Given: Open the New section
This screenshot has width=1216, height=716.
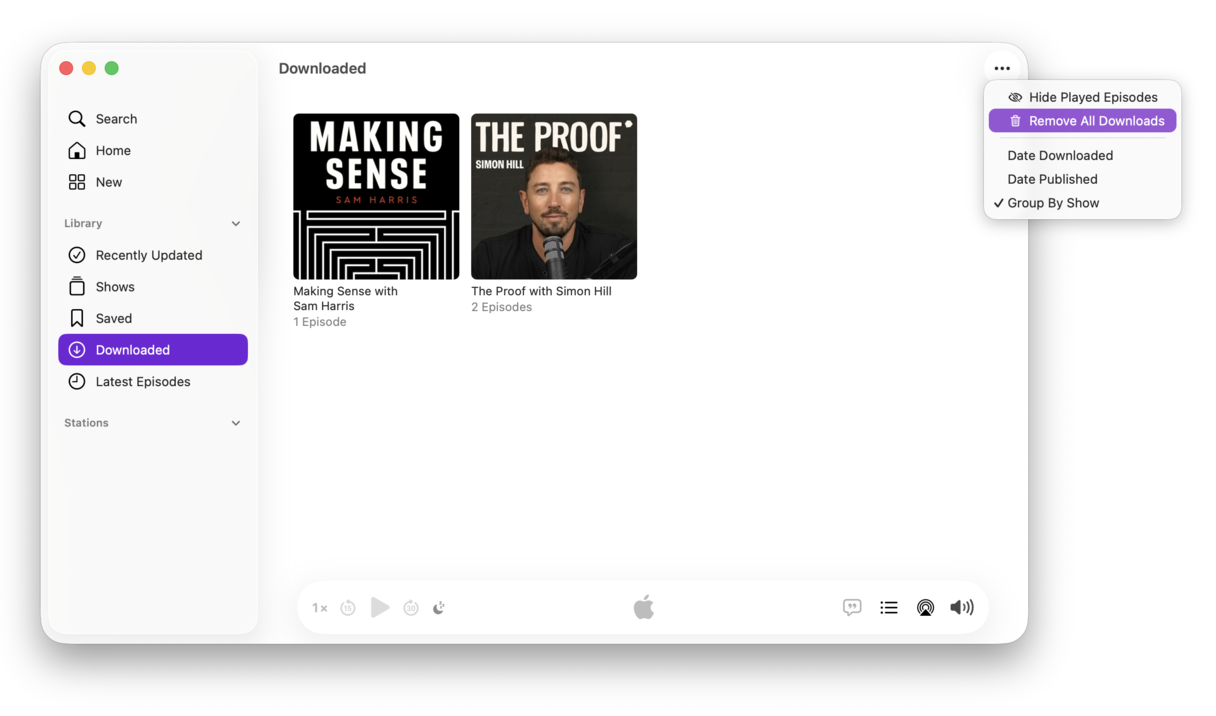Looking at the screenshot, I should click(153, 182).
